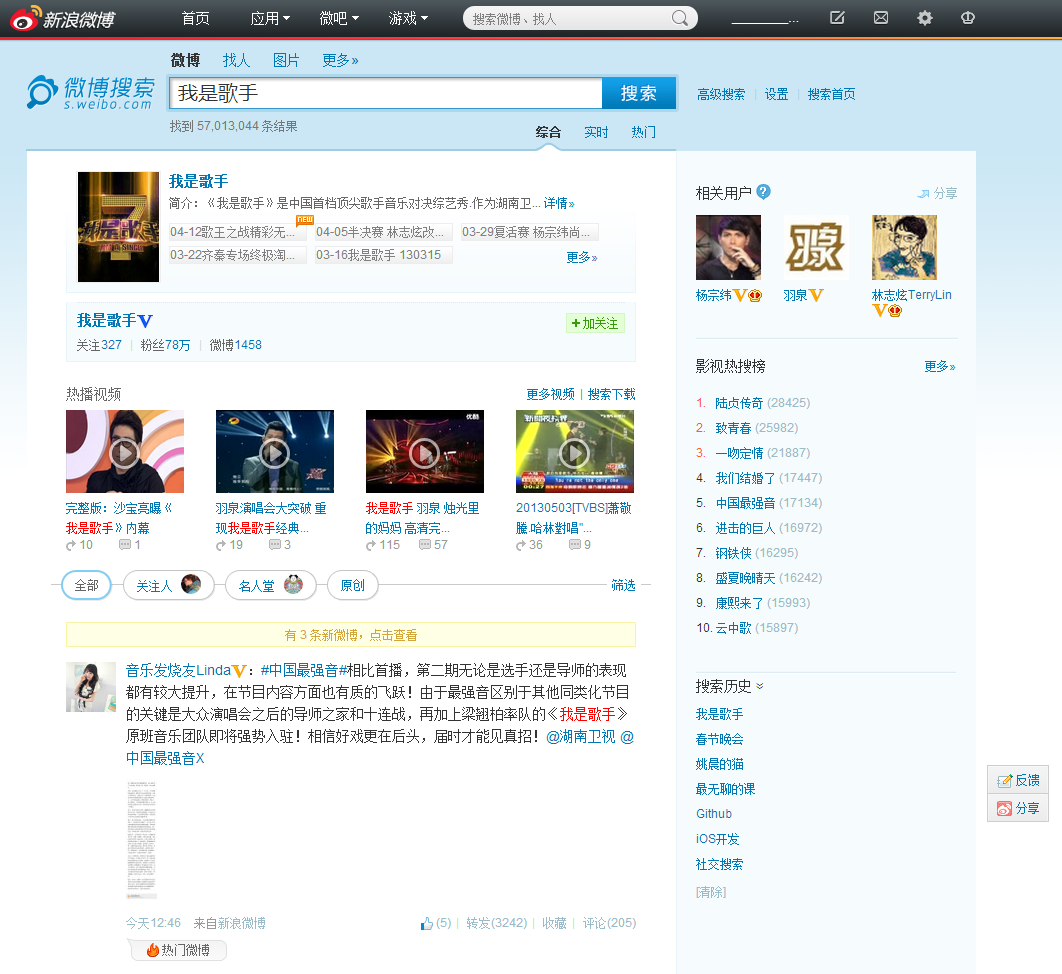Open the 游戏 dropdown in header
1062x974 pixels.
coord(408,18)
